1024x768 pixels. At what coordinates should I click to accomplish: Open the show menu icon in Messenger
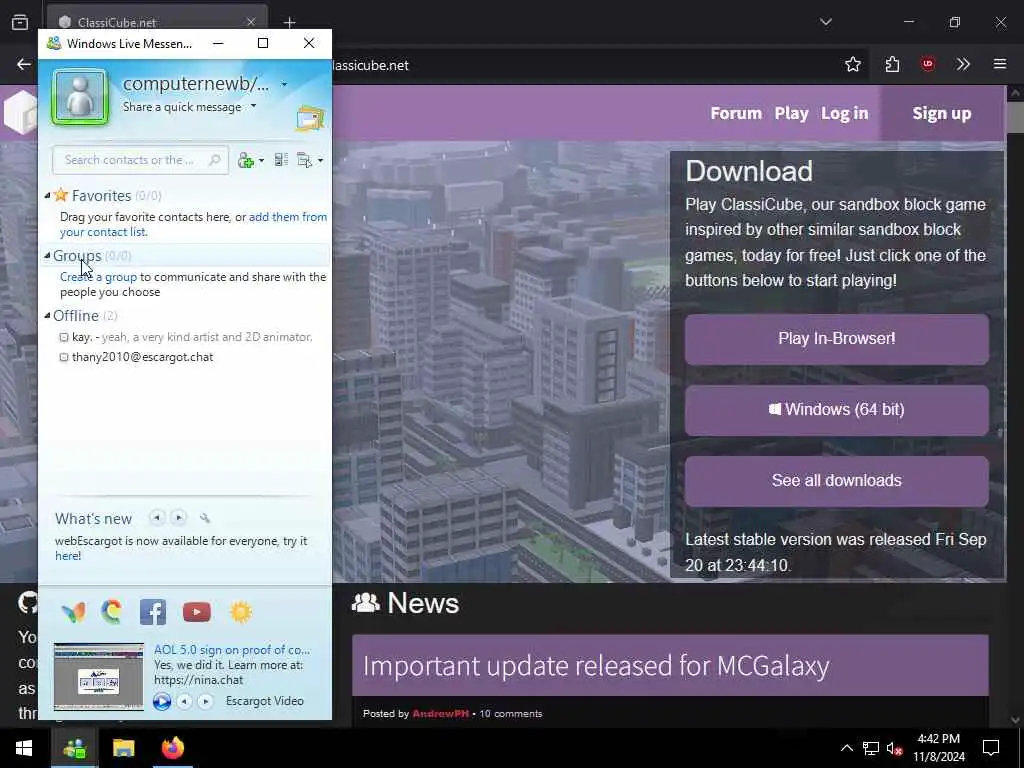point(304,160)
